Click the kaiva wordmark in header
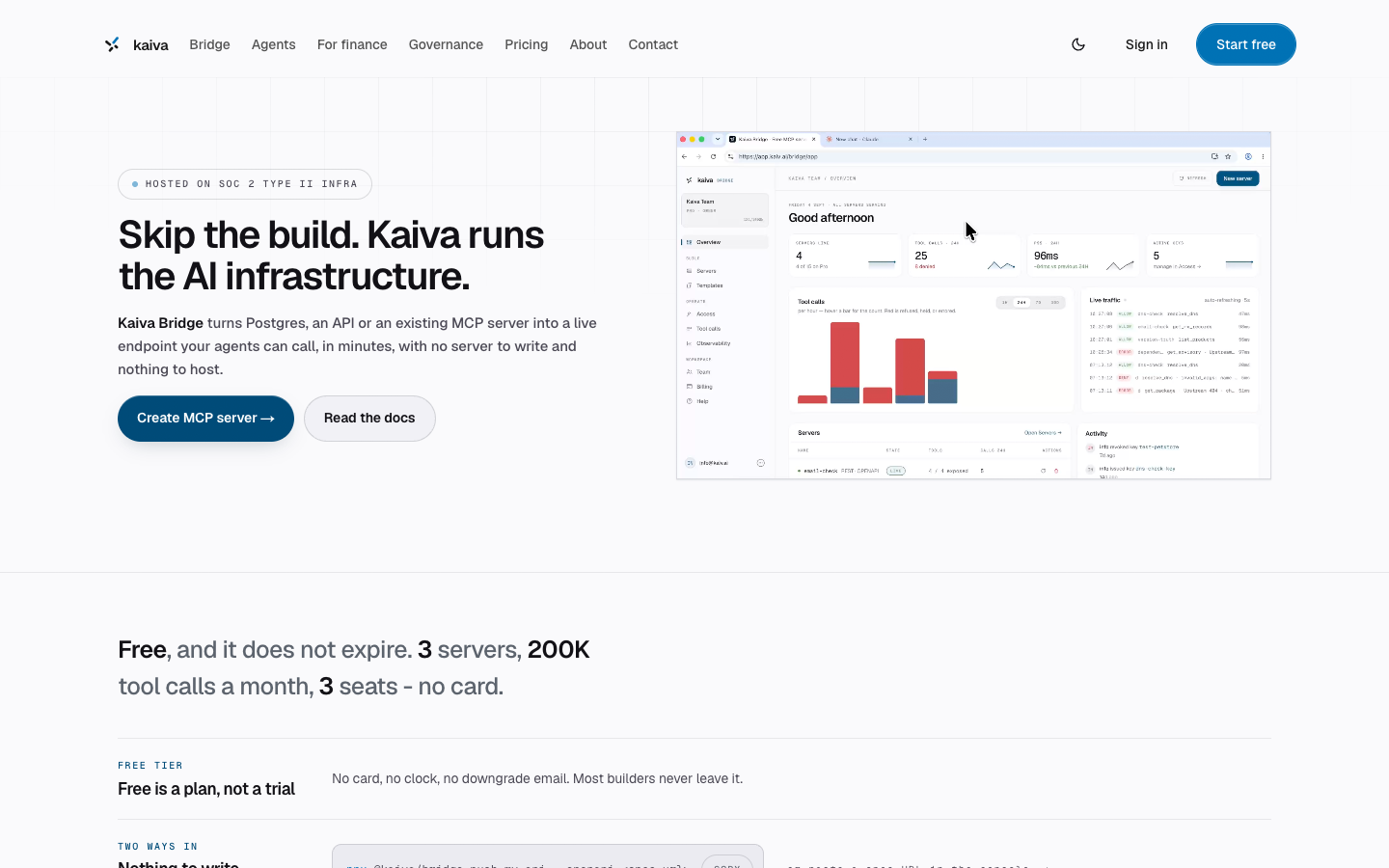Viewport: 1389px width, 868px height. 150,44
